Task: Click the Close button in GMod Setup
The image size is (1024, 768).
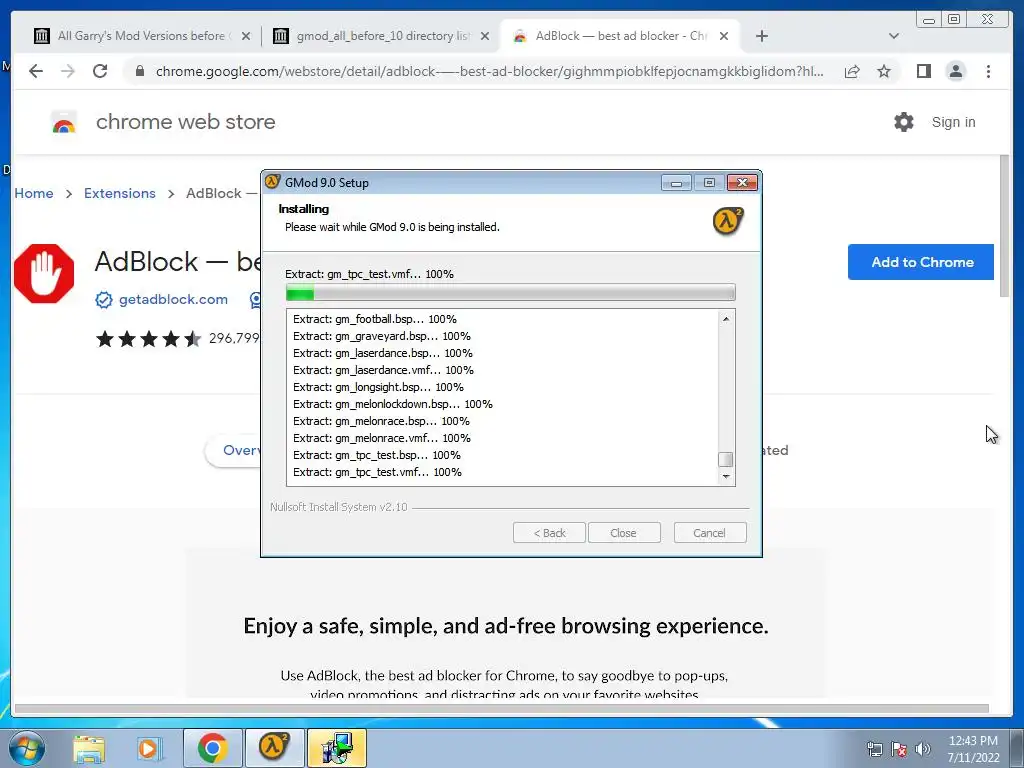Action: pos(624,533)
